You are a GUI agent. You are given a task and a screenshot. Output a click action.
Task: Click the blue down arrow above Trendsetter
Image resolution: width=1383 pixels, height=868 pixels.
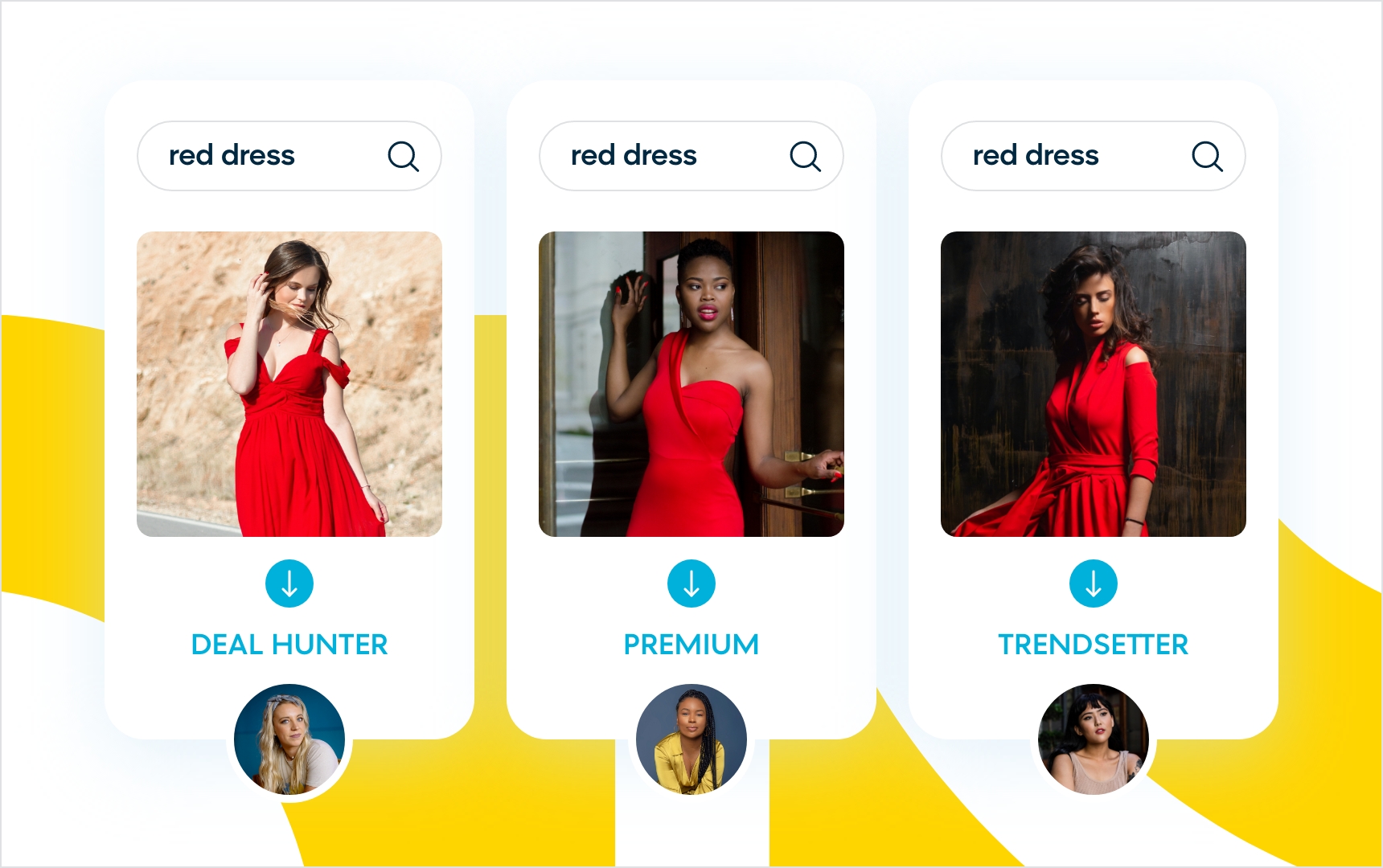point(1094,583)
